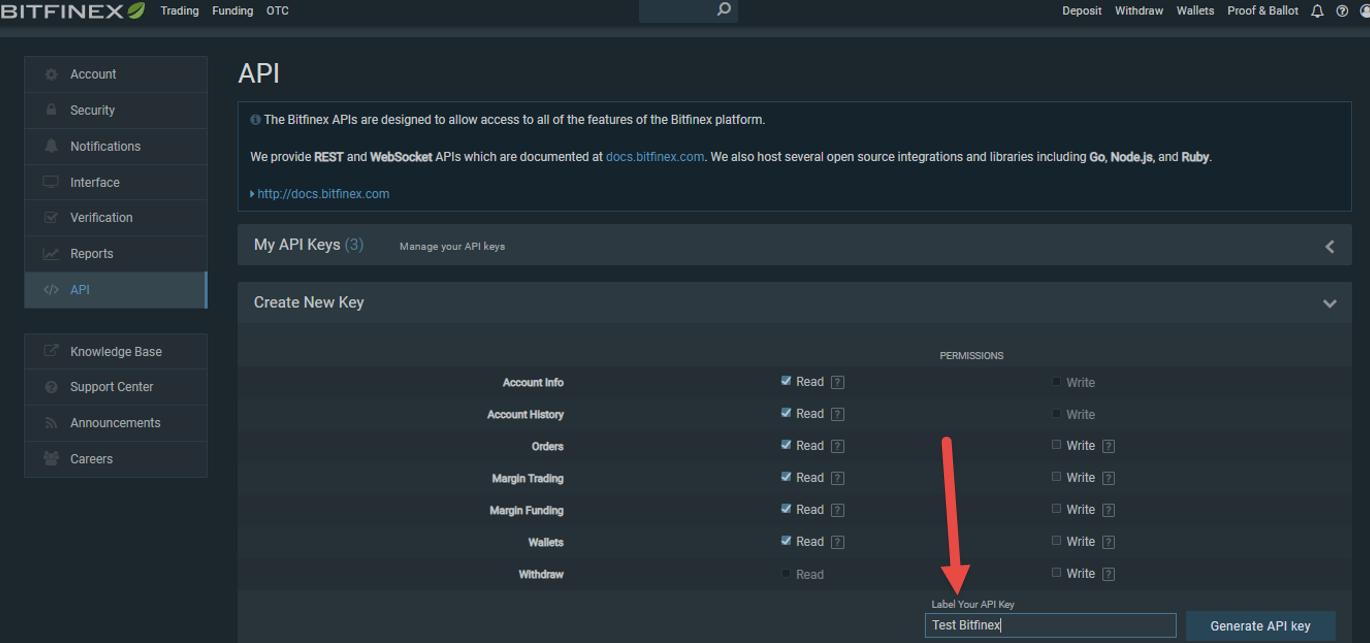The width and height of the screenshot is (1370, 643).
Task: Click the help icon next to Account History Read
Action: pyautogui.click(x=838, y=414)
